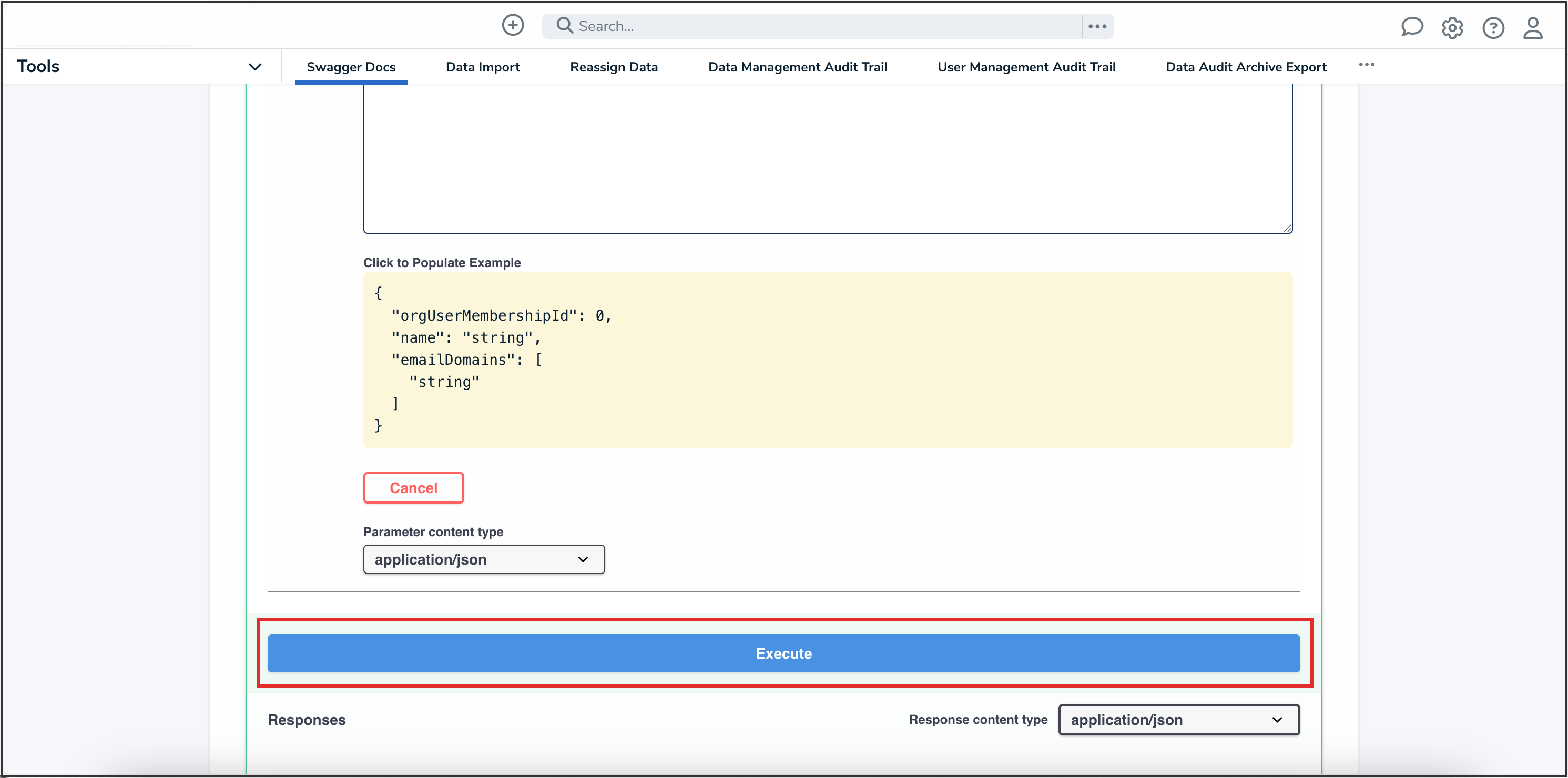The image size is (1568, 778).
Task: Click the plus add-new icon
Action: 513,26
